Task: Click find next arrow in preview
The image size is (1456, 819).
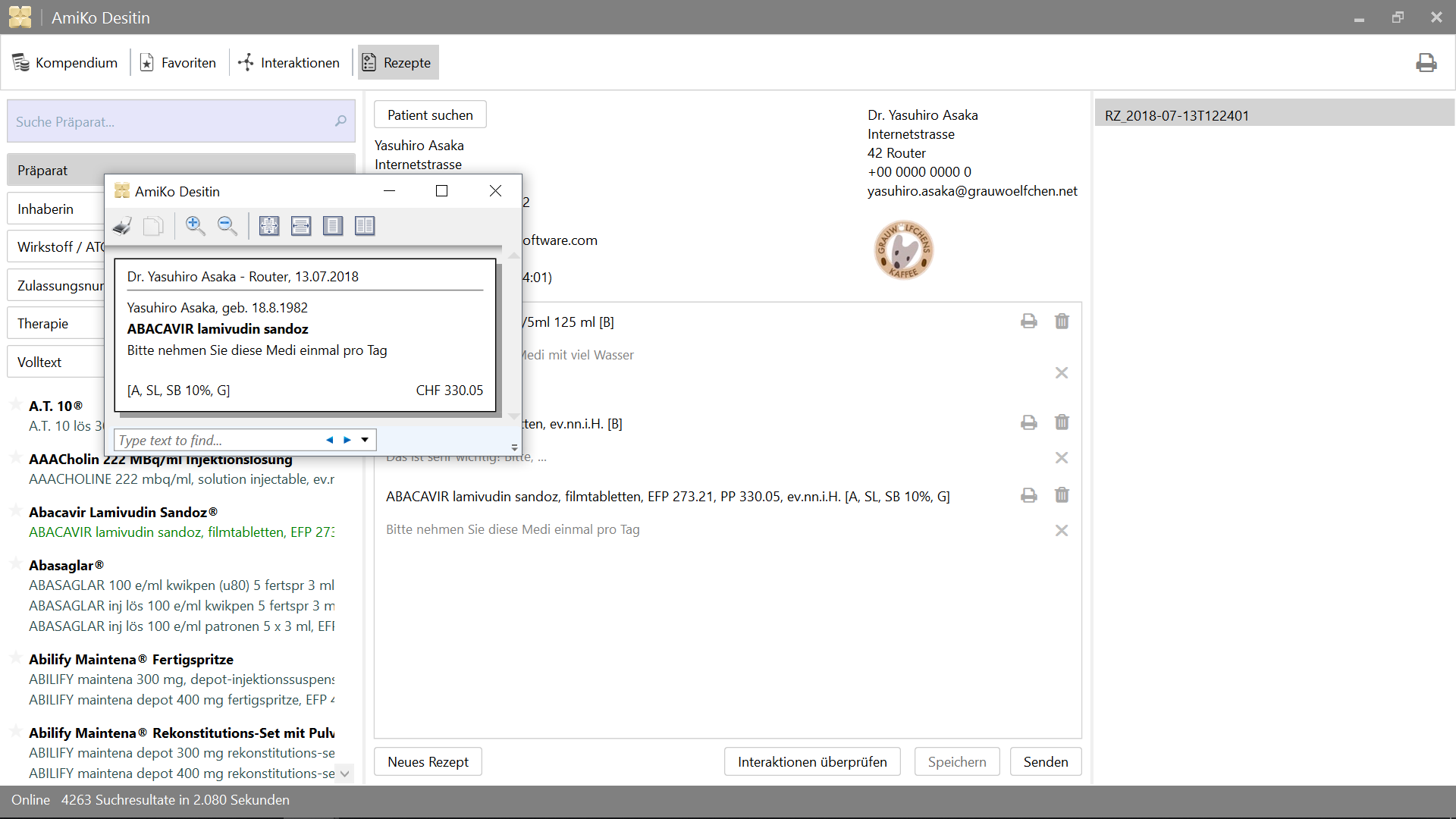Action: (347, 440)
